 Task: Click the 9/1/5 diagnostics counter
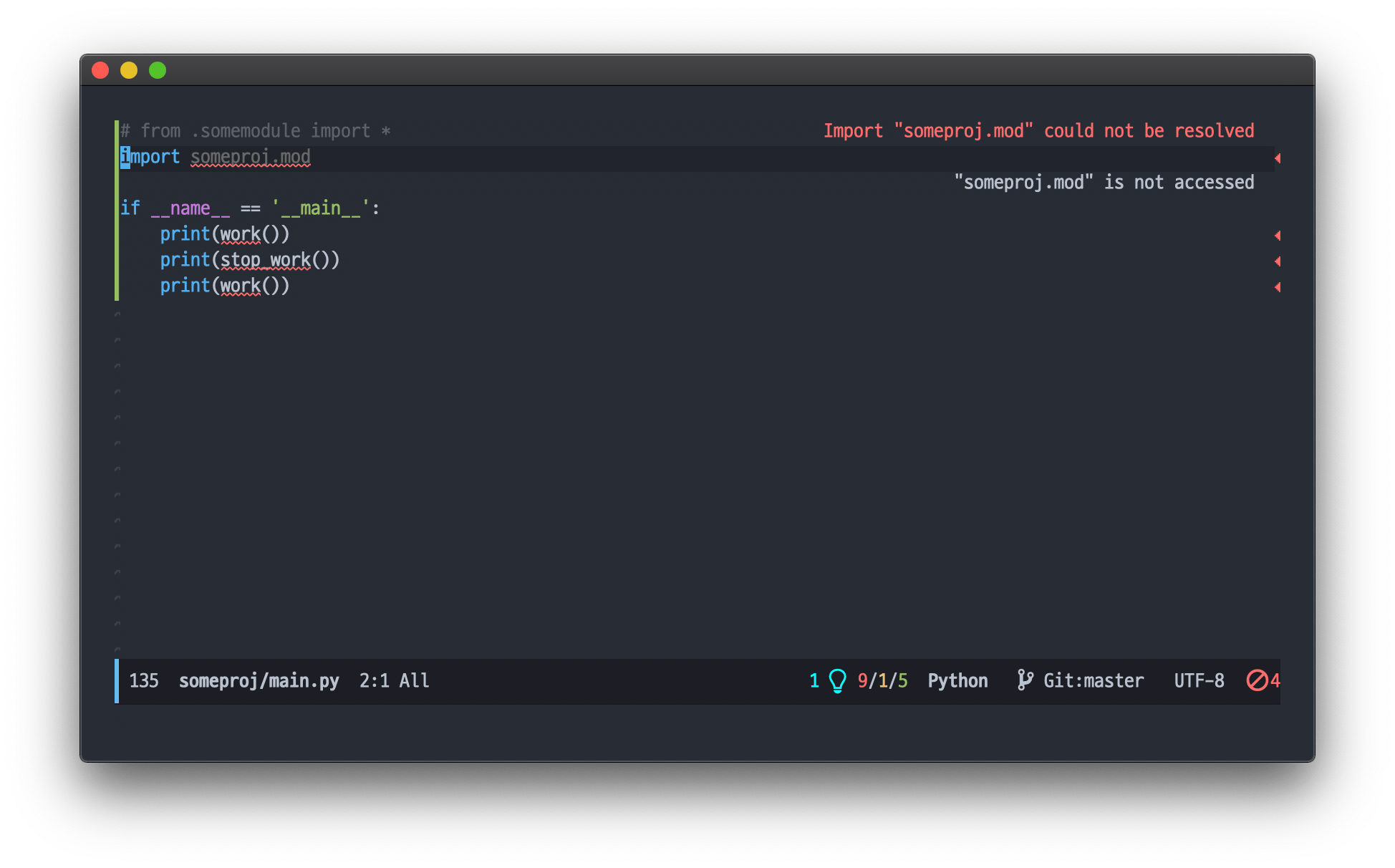(x=882, y=680)
